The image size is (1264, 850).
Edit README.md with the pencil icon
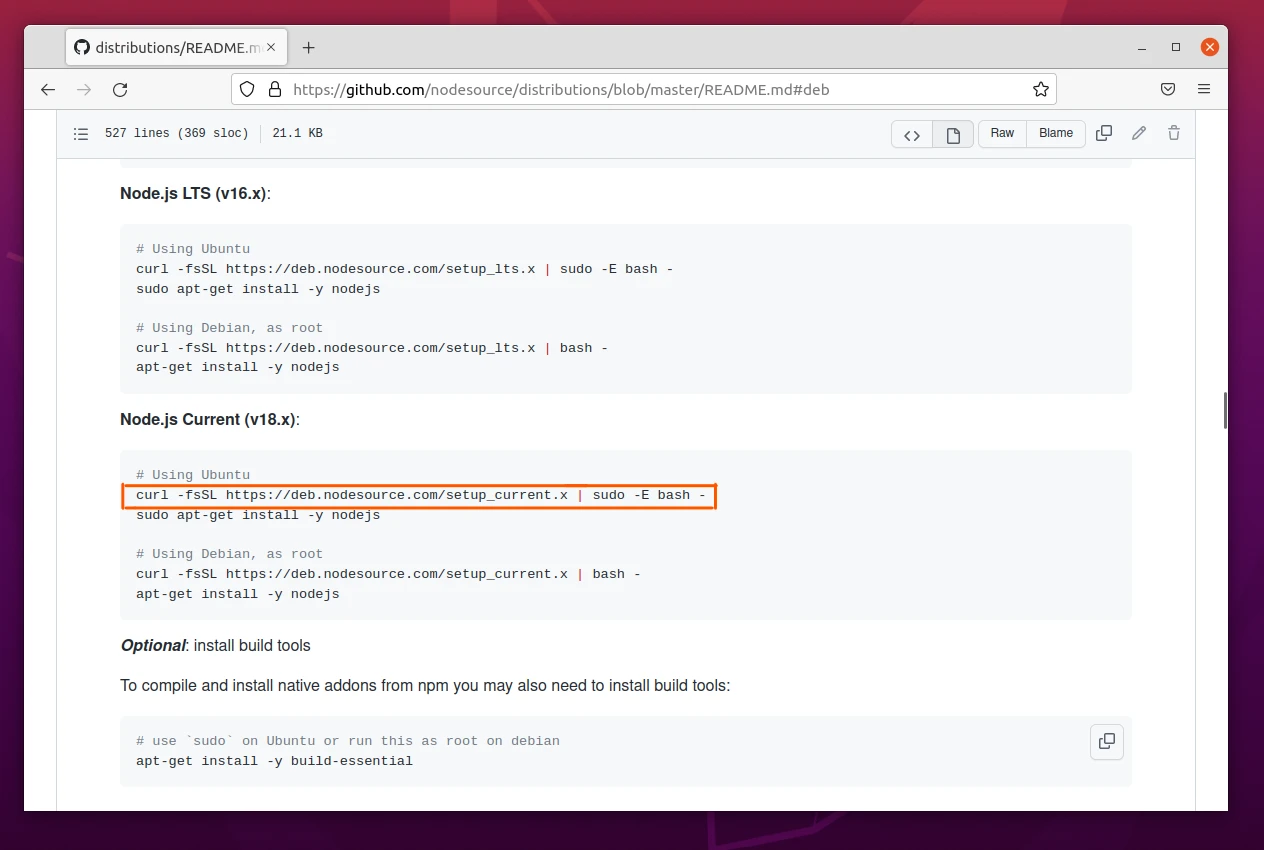(1139, 133)
